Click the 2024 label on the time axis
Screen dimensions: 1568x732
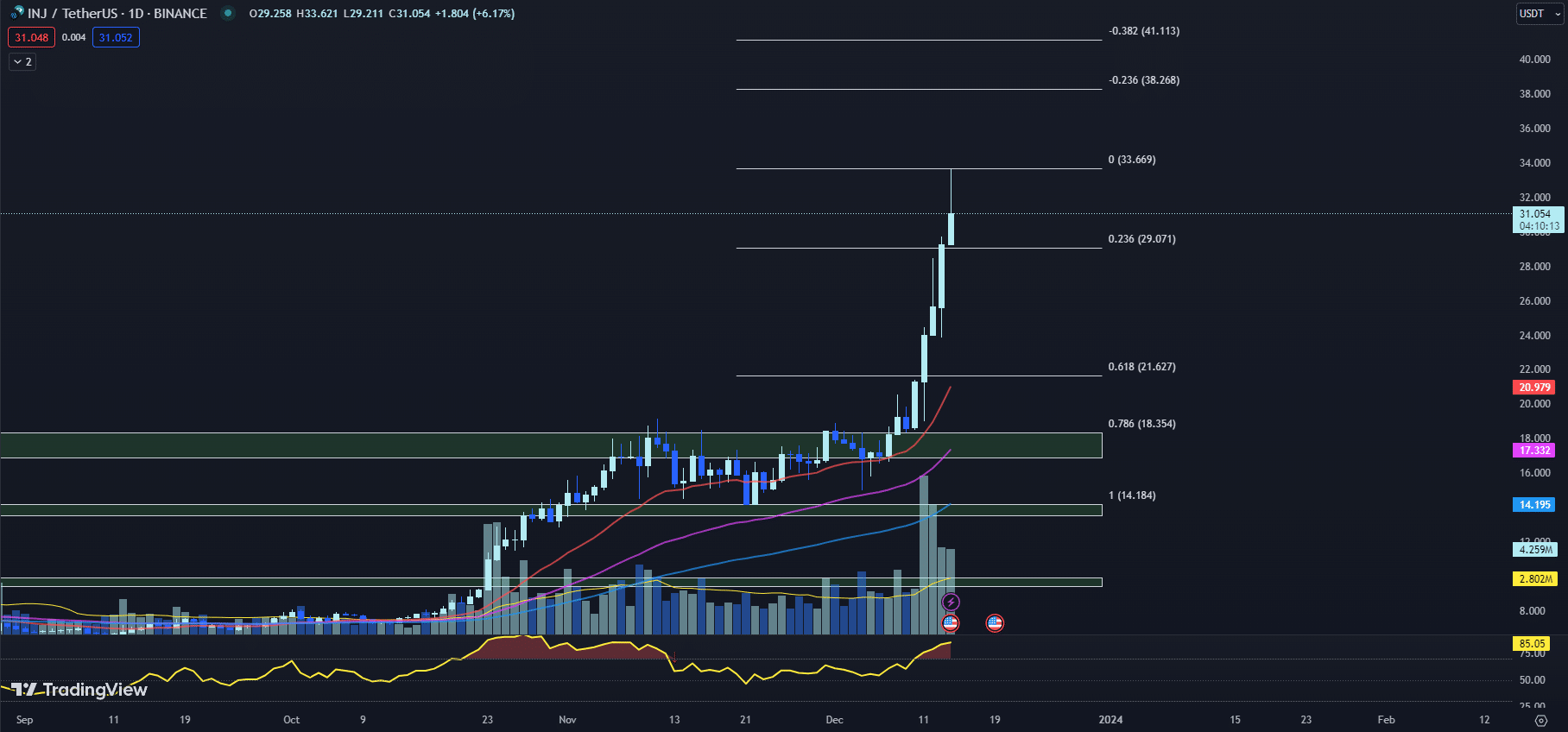click(x=1110, y=720)
